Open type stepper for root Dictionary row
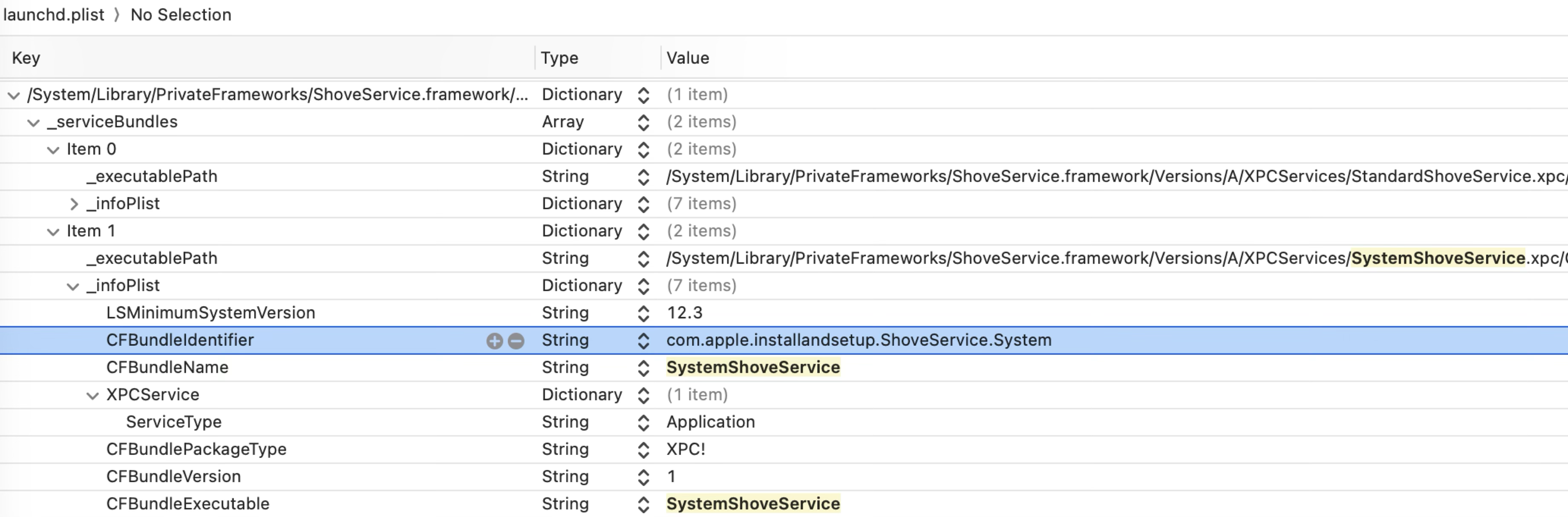The width and height of the screenshot is (1568, 517). (643, 95)
